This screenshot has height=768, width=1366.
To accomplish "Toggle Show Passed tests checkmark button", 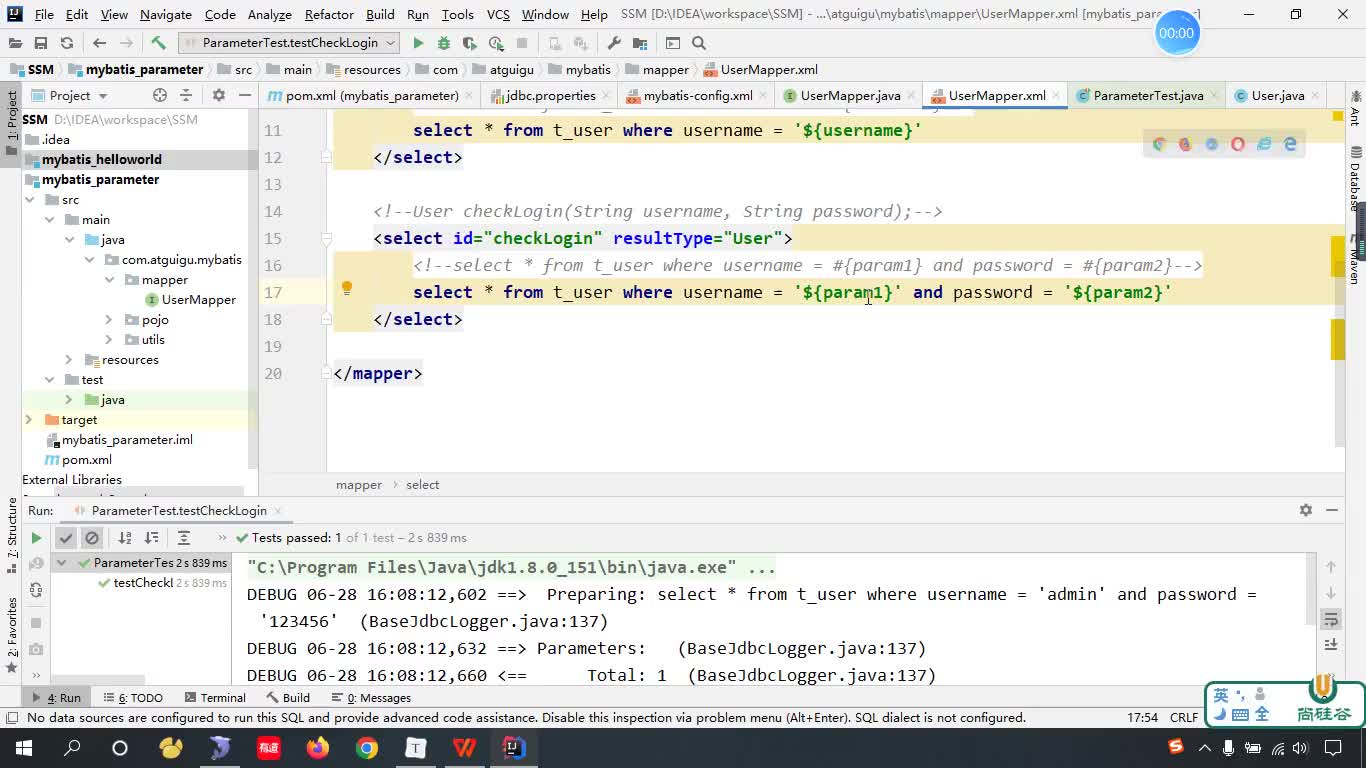I will [66, 538].
